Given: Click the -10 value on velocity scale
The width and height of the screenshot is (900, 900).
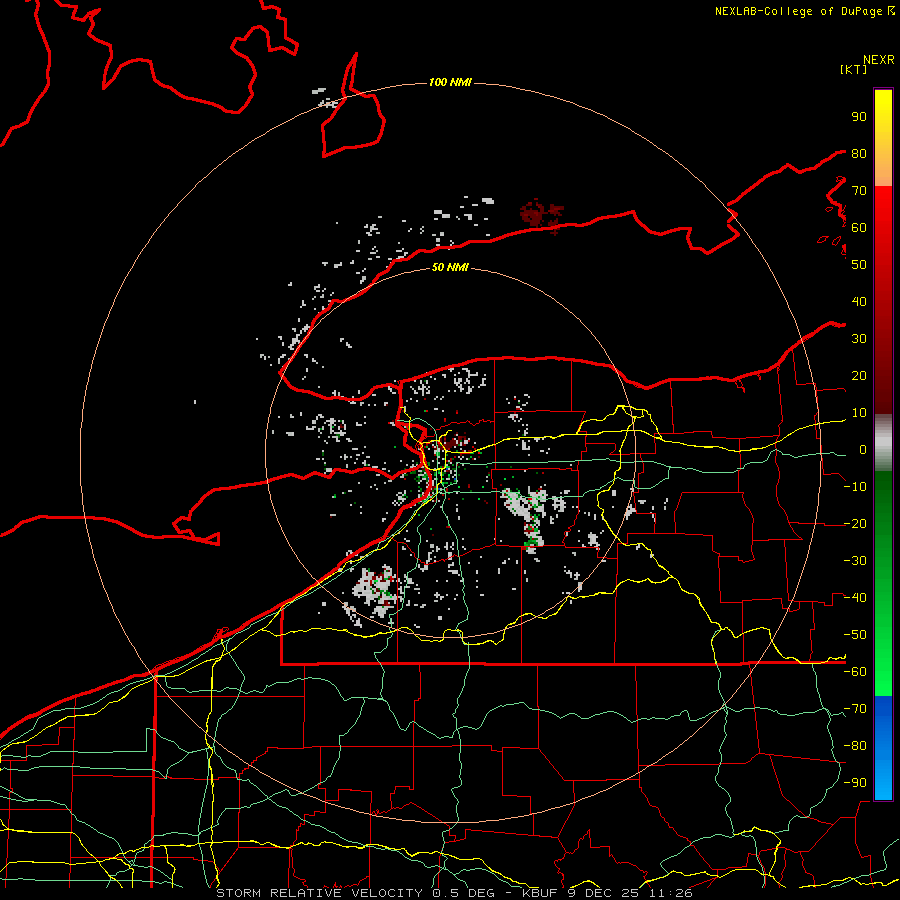Looking at the screenshot, I should tap(855, 487).
